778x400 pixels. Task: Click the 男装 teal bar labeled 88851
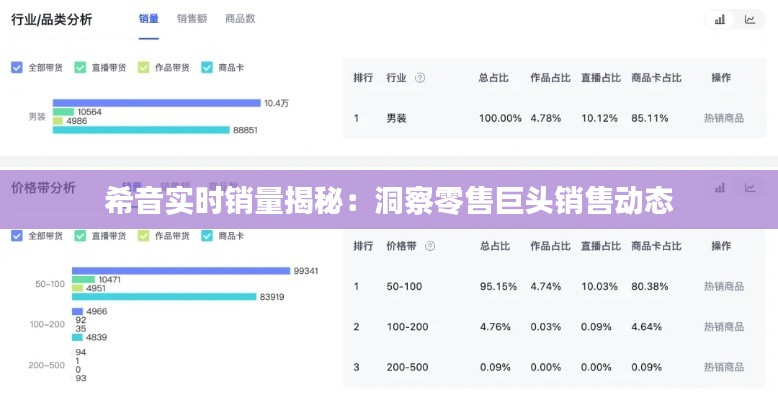coord(141,130)
